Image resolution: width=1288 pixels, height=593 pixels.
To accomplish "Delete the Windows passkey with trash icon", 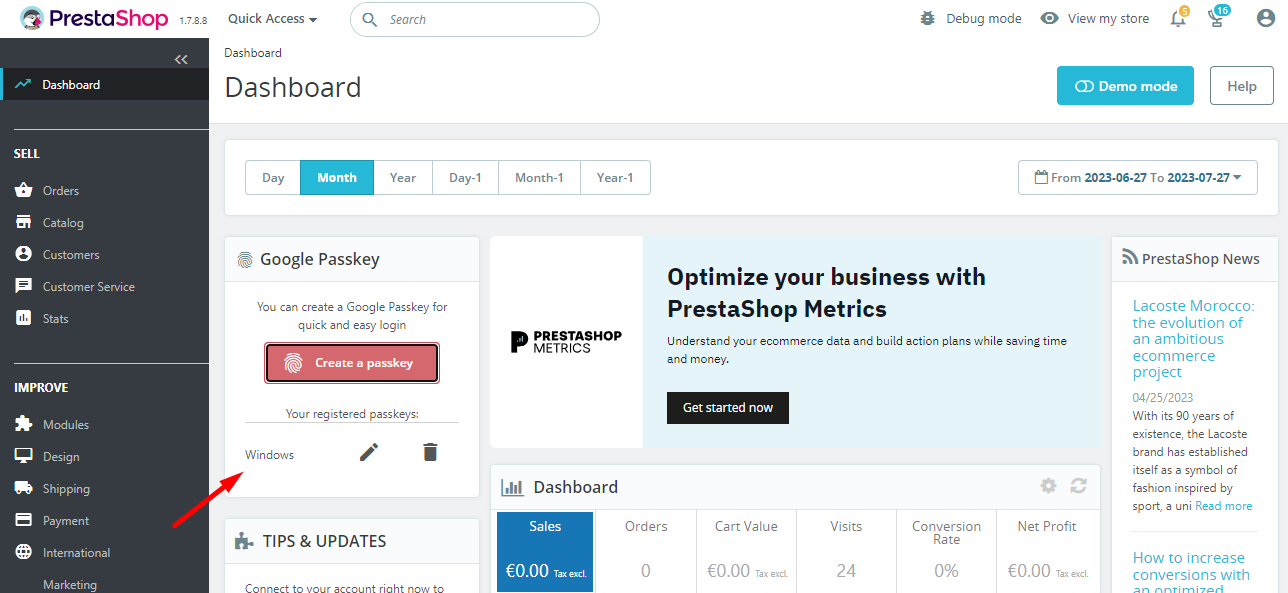I will pos(430,453).
